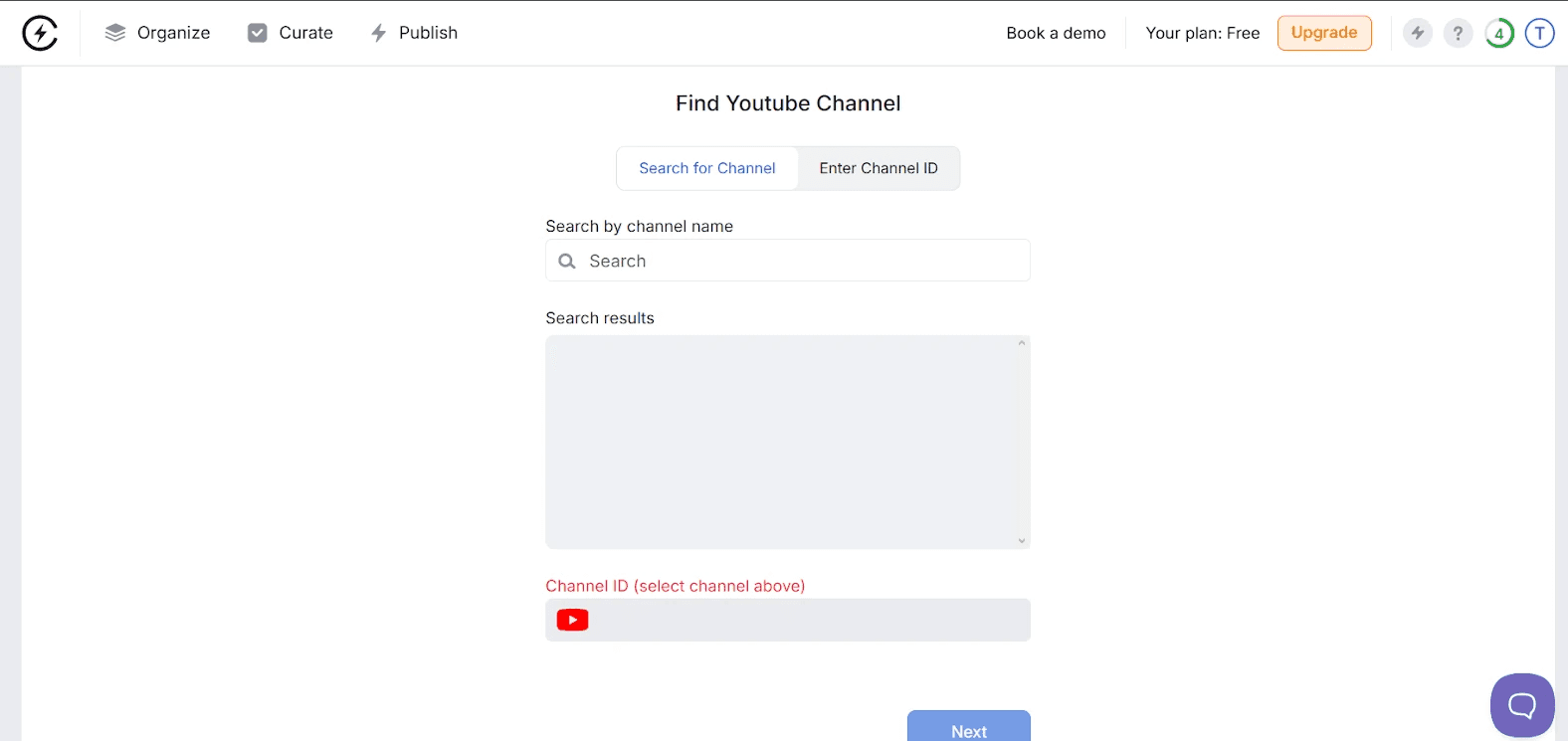Click the Search channel name input field
This screenshot has width=1568, height=741.
[788, 261]
